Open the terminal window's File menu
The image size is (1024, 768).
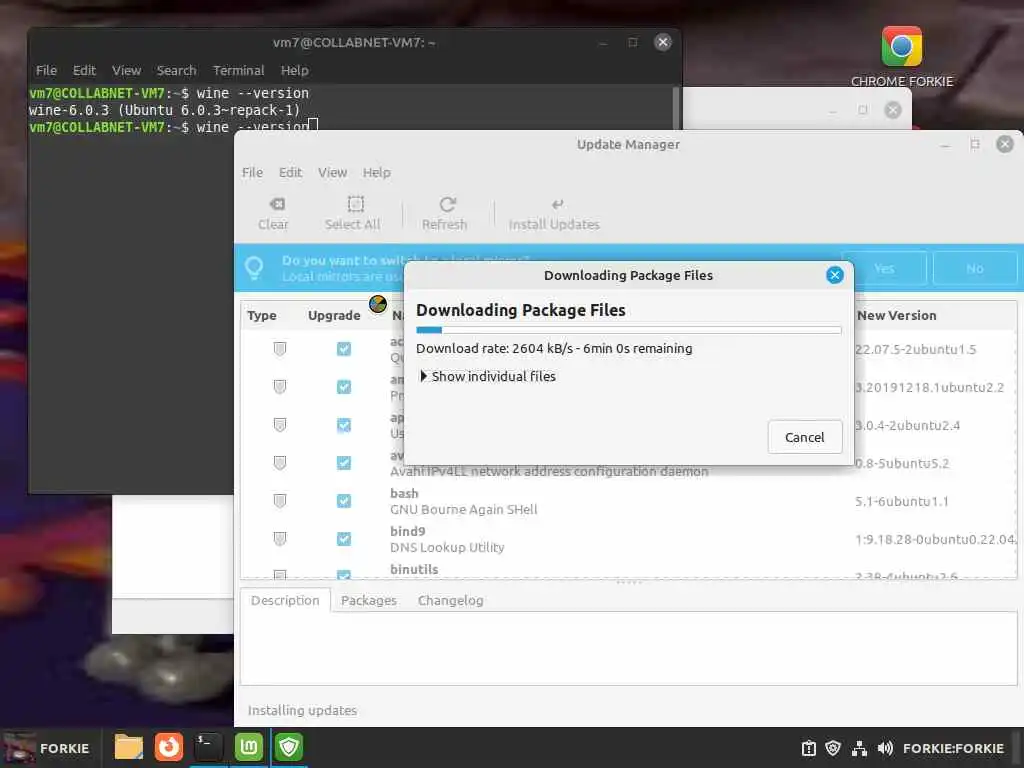pos(46,71)
